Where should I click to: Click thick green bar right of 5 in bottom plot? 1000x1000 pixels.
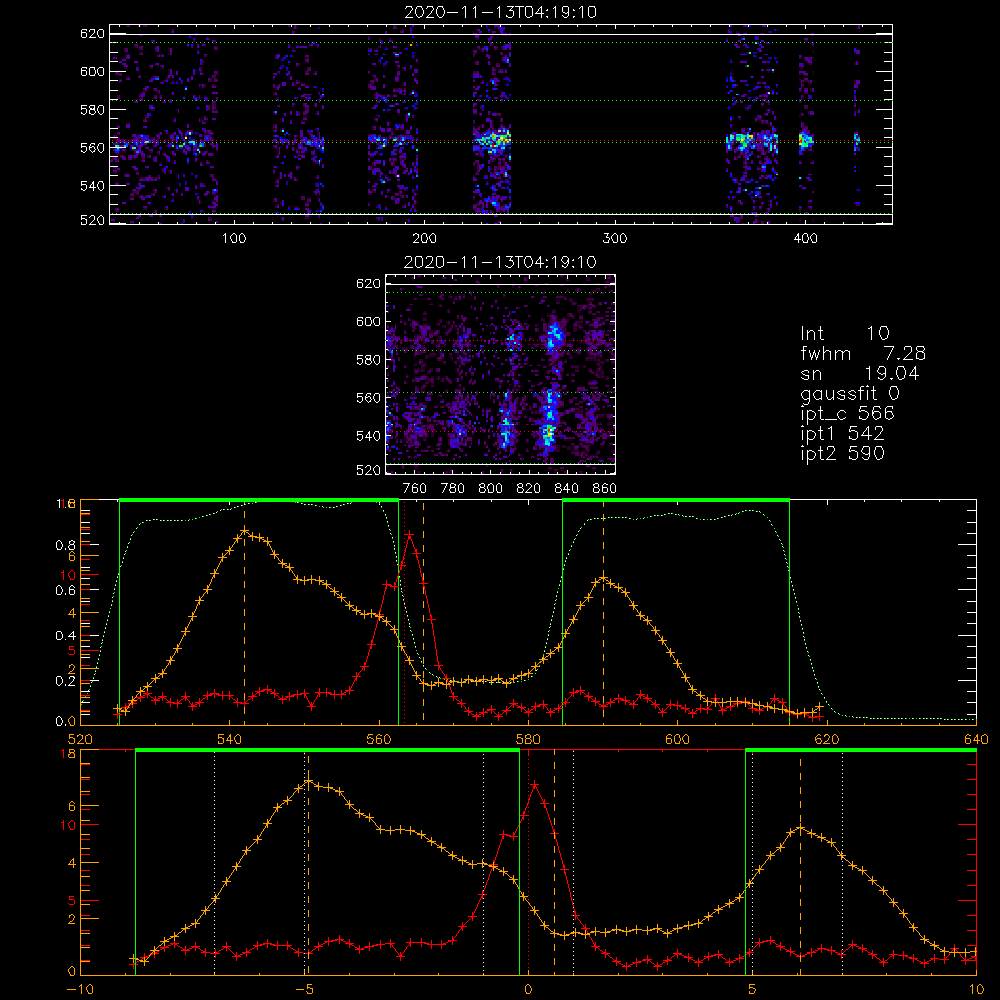coord(861,751)
